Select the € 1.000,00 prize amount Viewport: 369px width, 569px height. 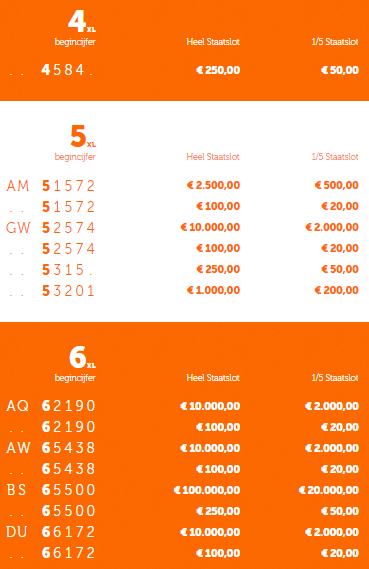[x=213, y=290]
